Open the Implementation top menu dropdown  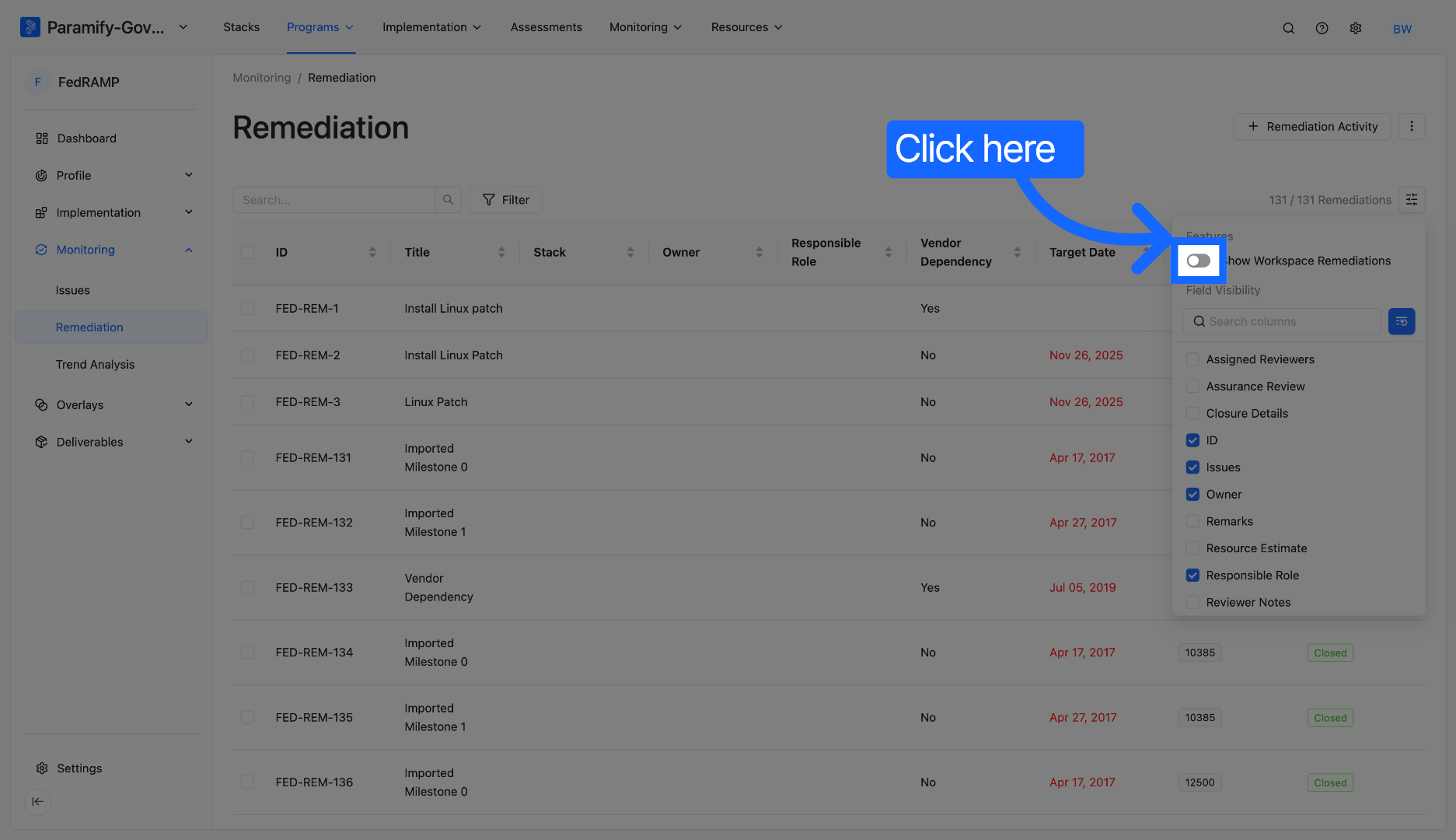(431, 27)
